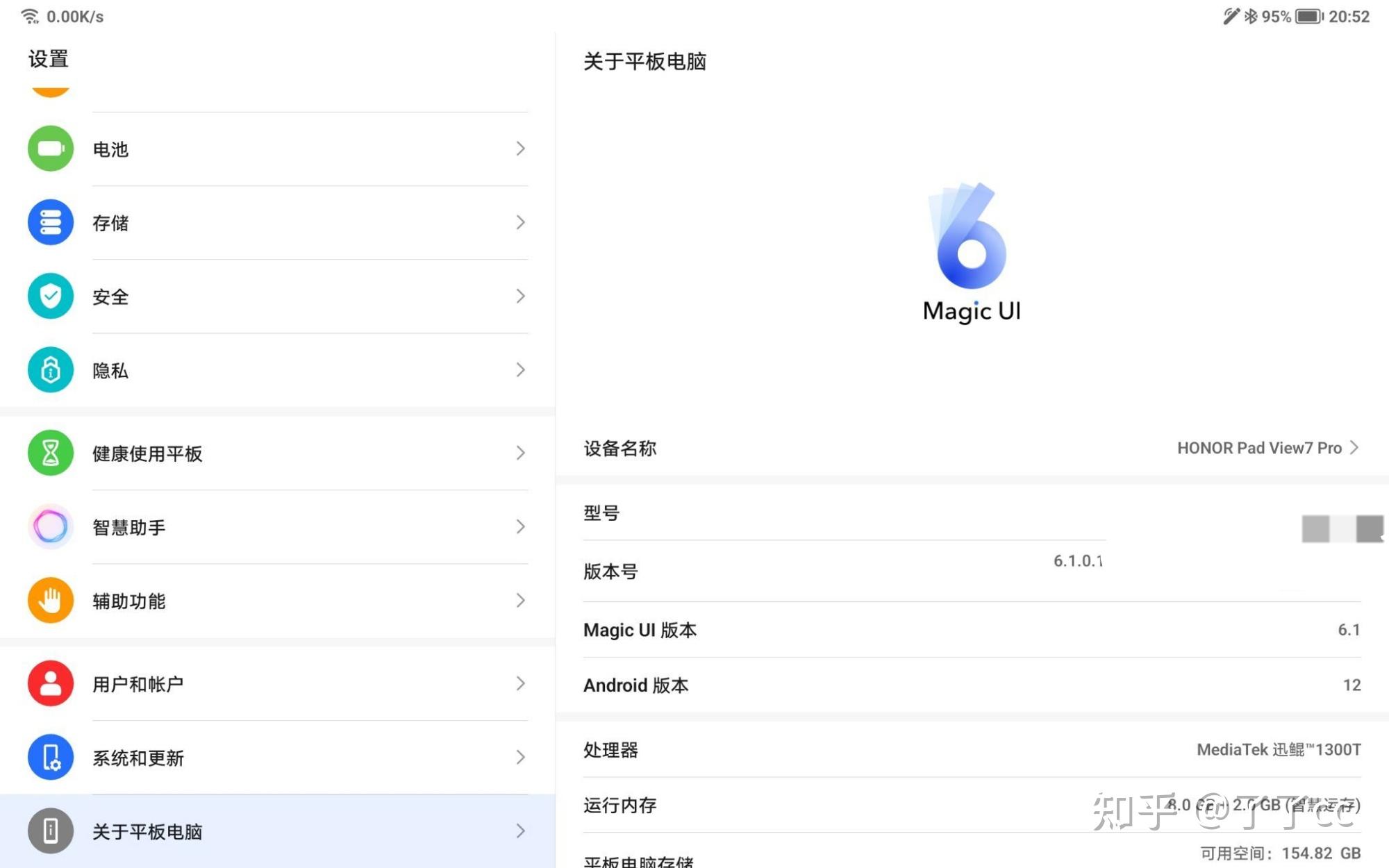Open 用户和帐户 settings
1389x868 pixels.
278,684
